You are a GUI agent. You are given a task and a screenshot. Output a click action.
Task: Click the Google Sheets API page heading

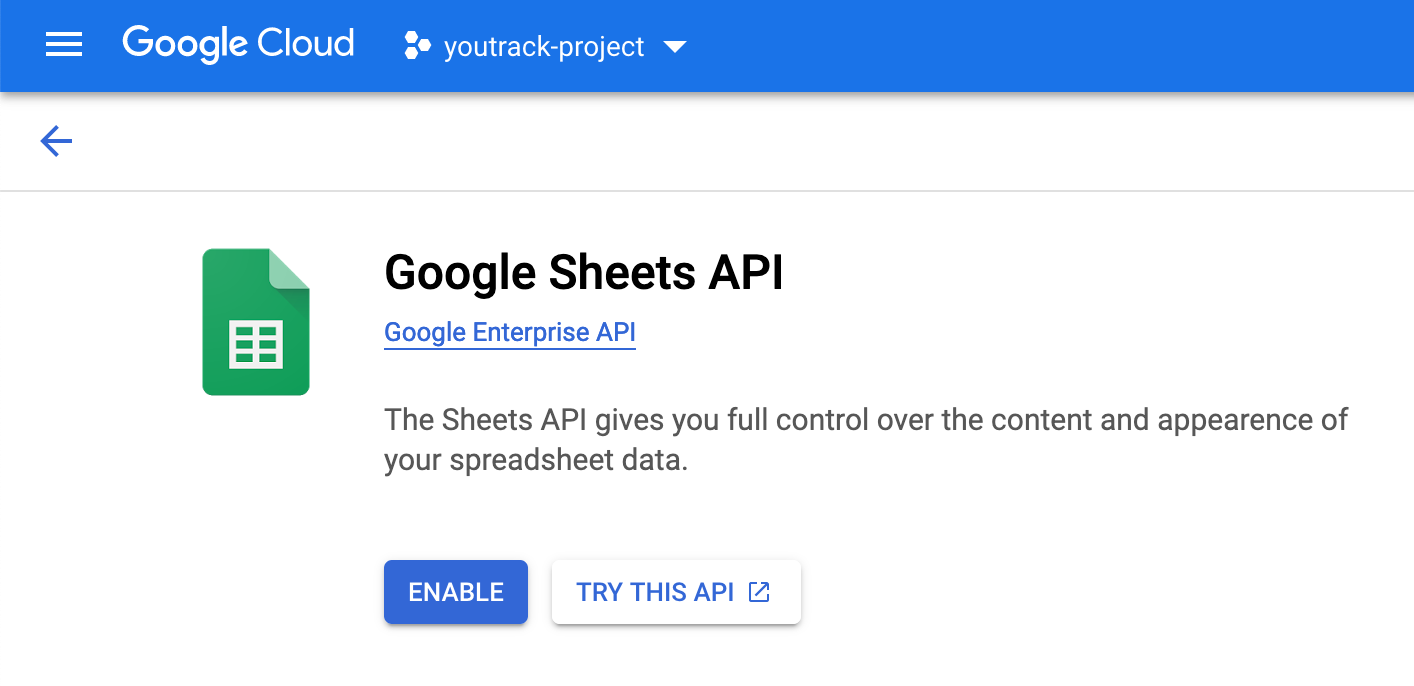coord(584,272)
